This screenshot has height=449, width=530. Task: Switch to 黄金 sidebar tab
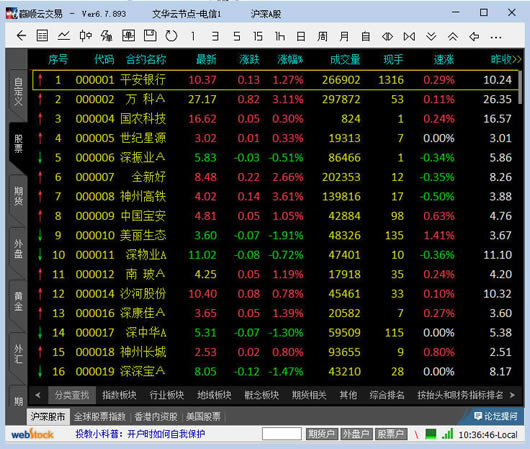coord(18,302)
